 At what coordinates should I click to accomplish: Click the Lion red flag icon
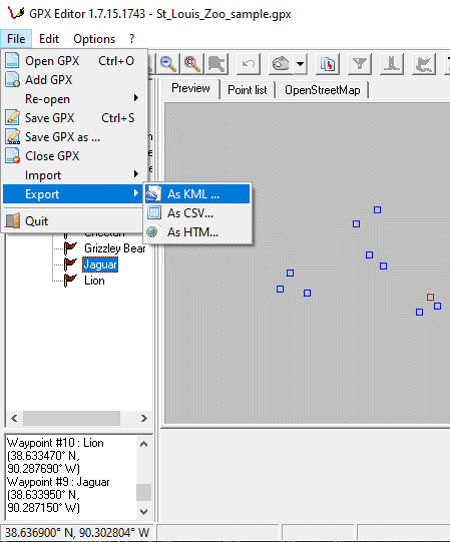70,280
